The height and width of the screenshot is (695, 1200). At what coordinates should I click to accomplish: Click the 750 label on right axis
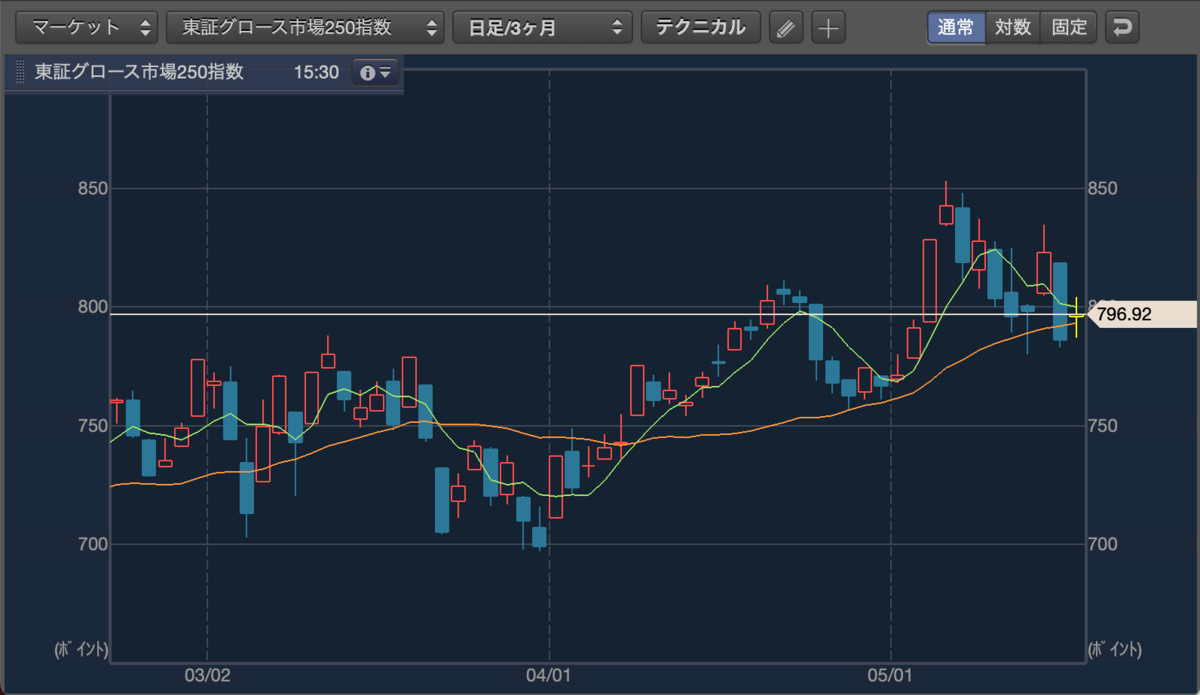click(1104, 426)
